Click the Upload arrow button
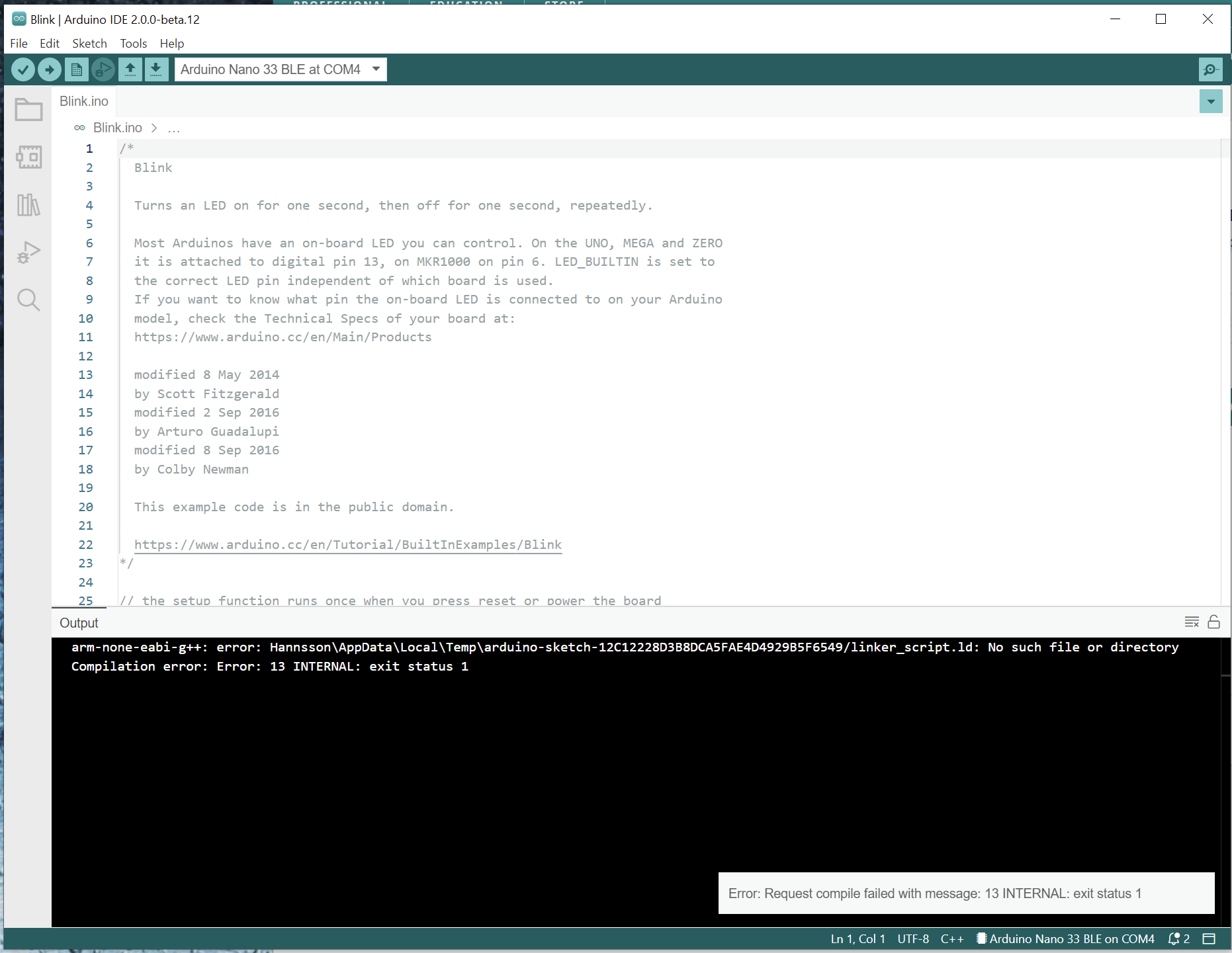 click(50, 69)
